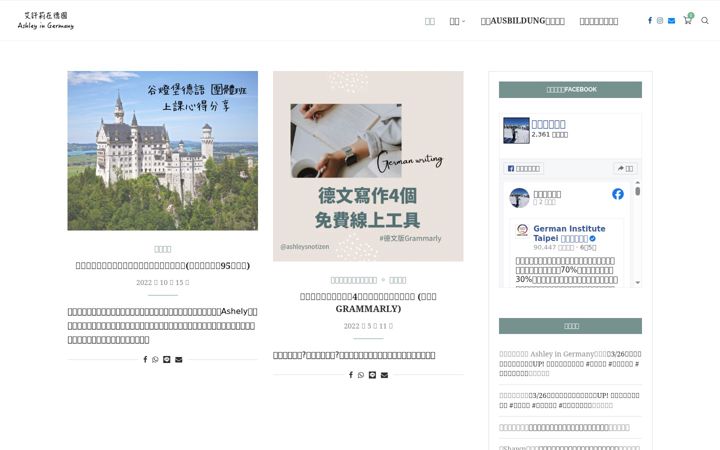Open the AUSBILDUNG menu item
This screenshot has height=450, width=720.
(x=523, y=21)
